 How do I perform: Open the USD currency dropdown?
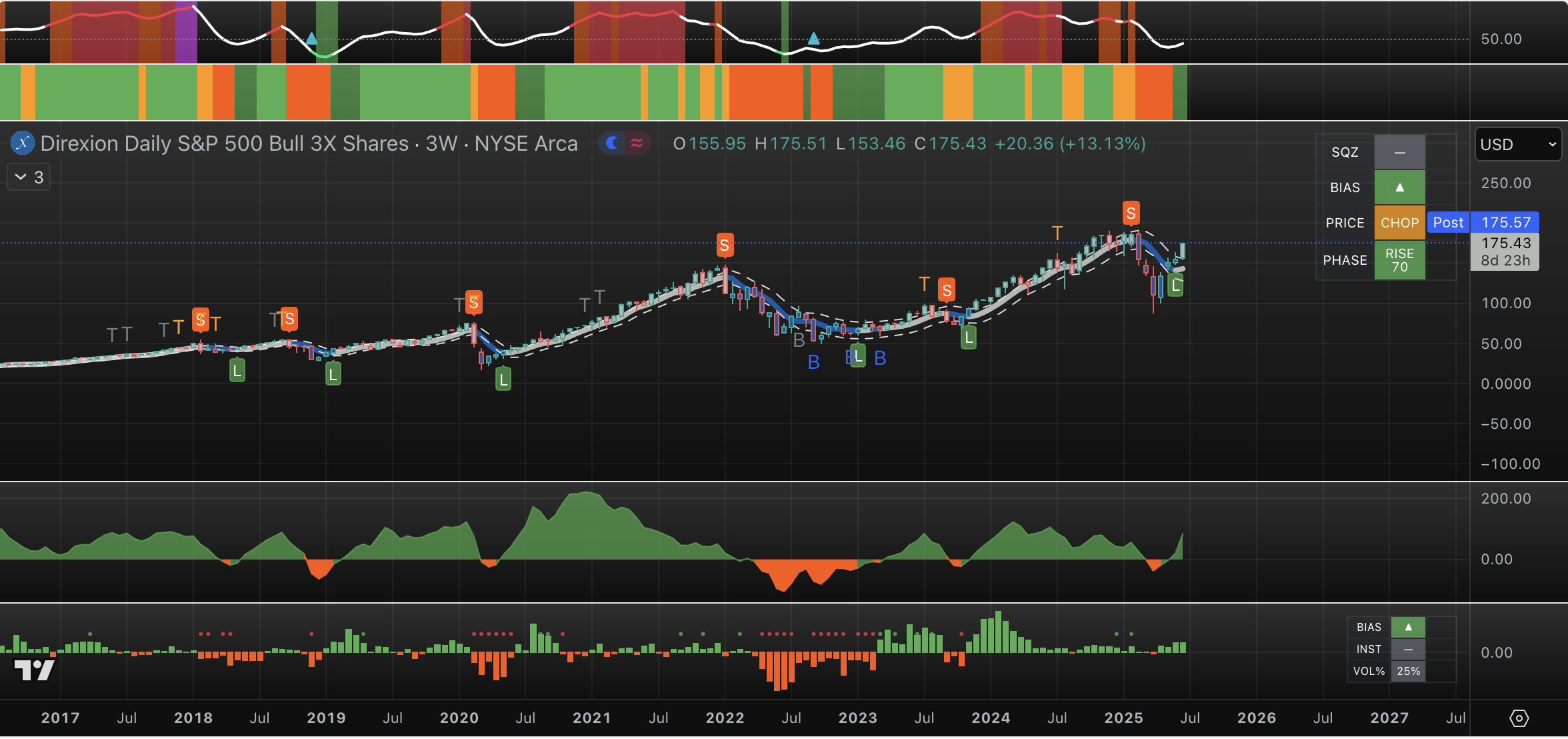point(1518,144)
